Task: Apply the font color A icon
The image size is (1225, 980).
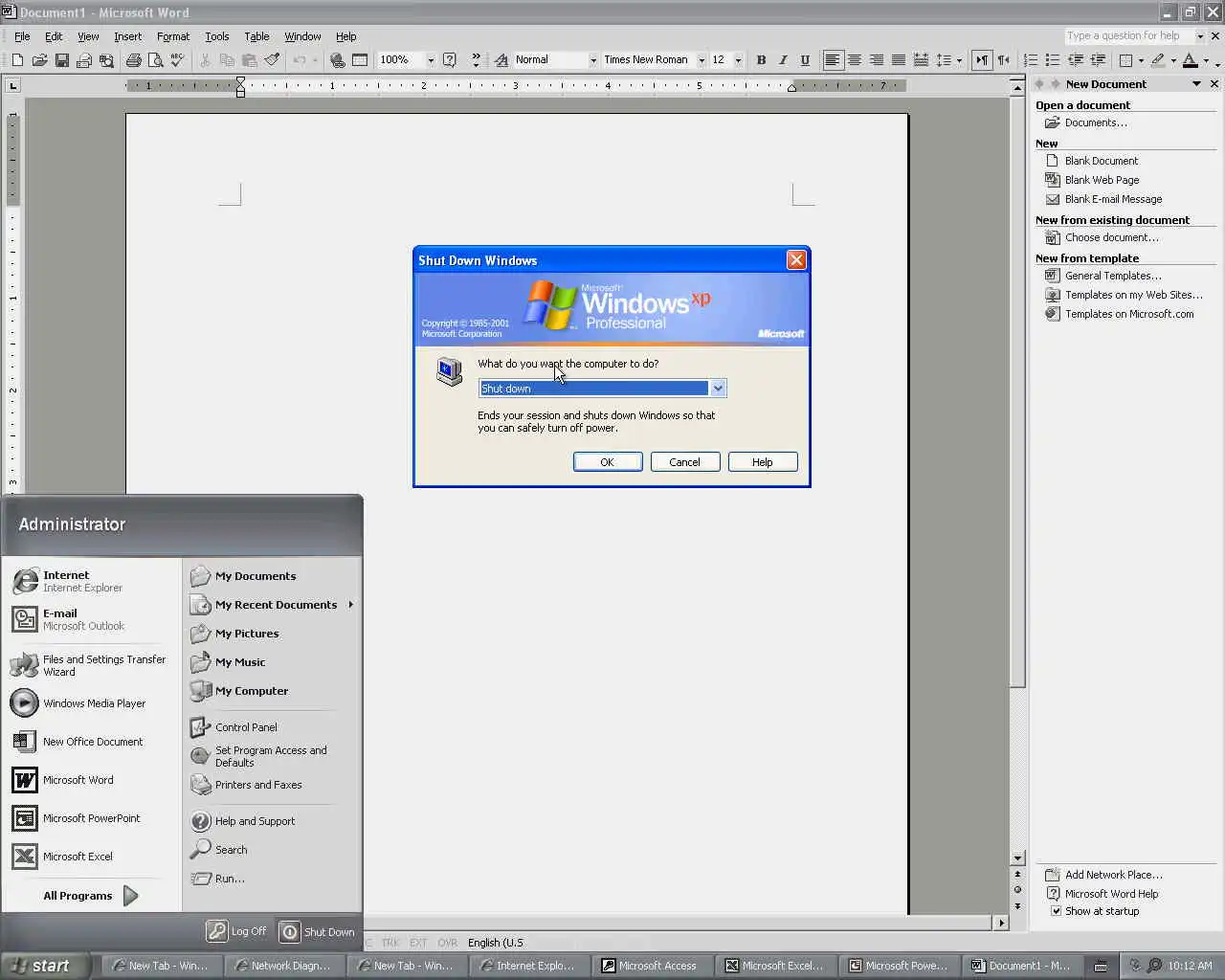Action: point(1190,59)
